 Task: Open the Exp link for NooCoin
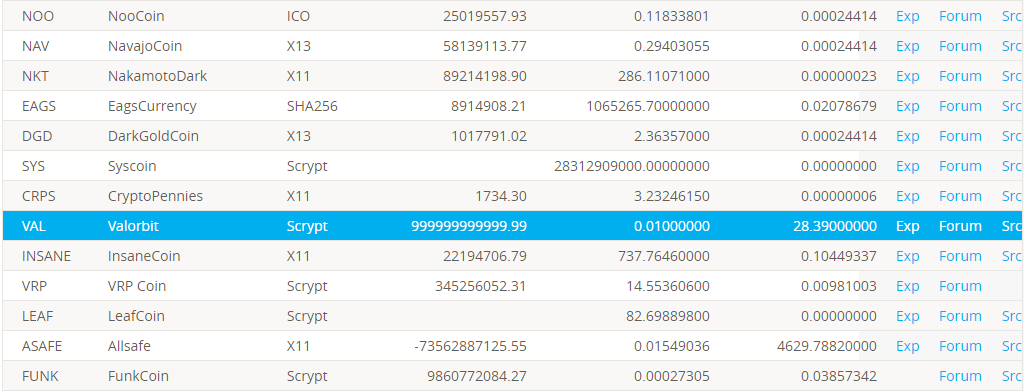click(x=907, y=16)
